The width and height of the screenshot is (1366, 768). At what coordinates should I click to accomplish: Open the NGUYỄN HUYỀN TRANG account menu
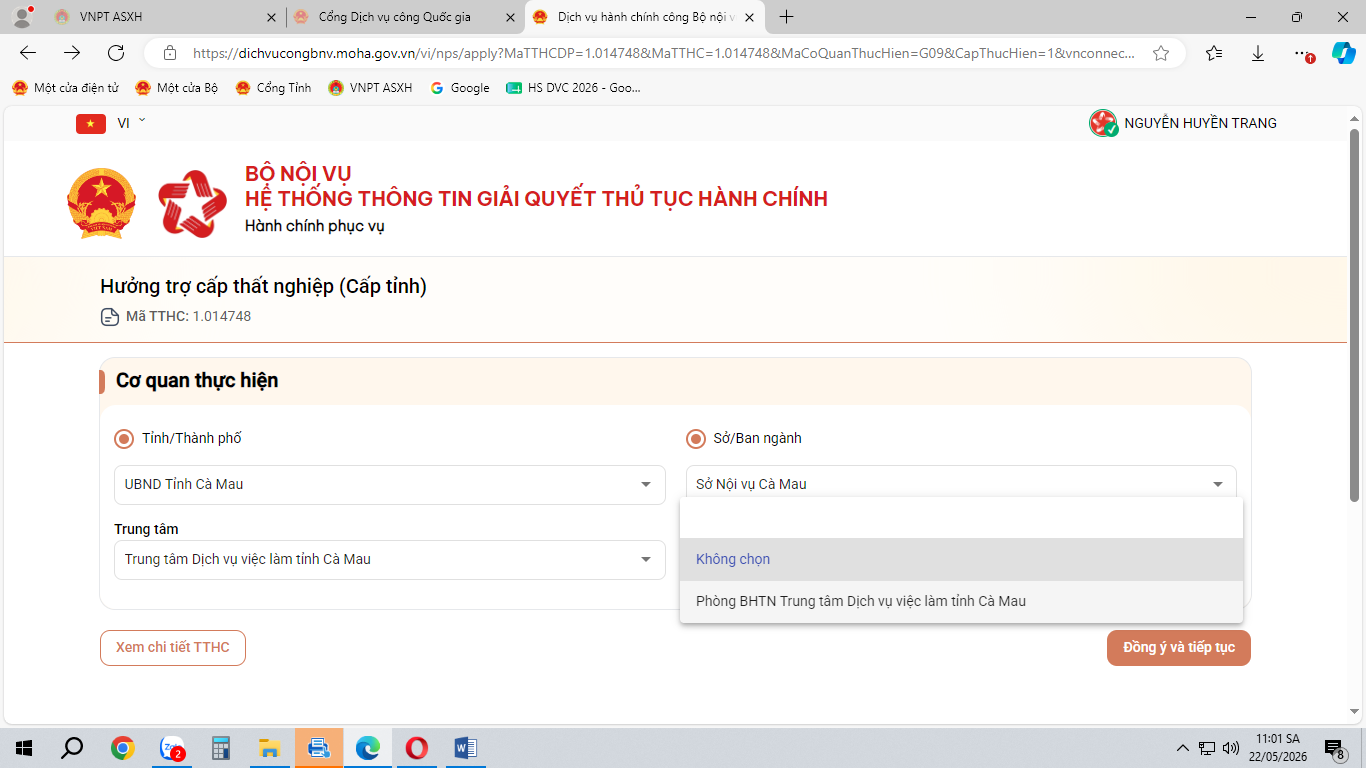click(1183, 123)
